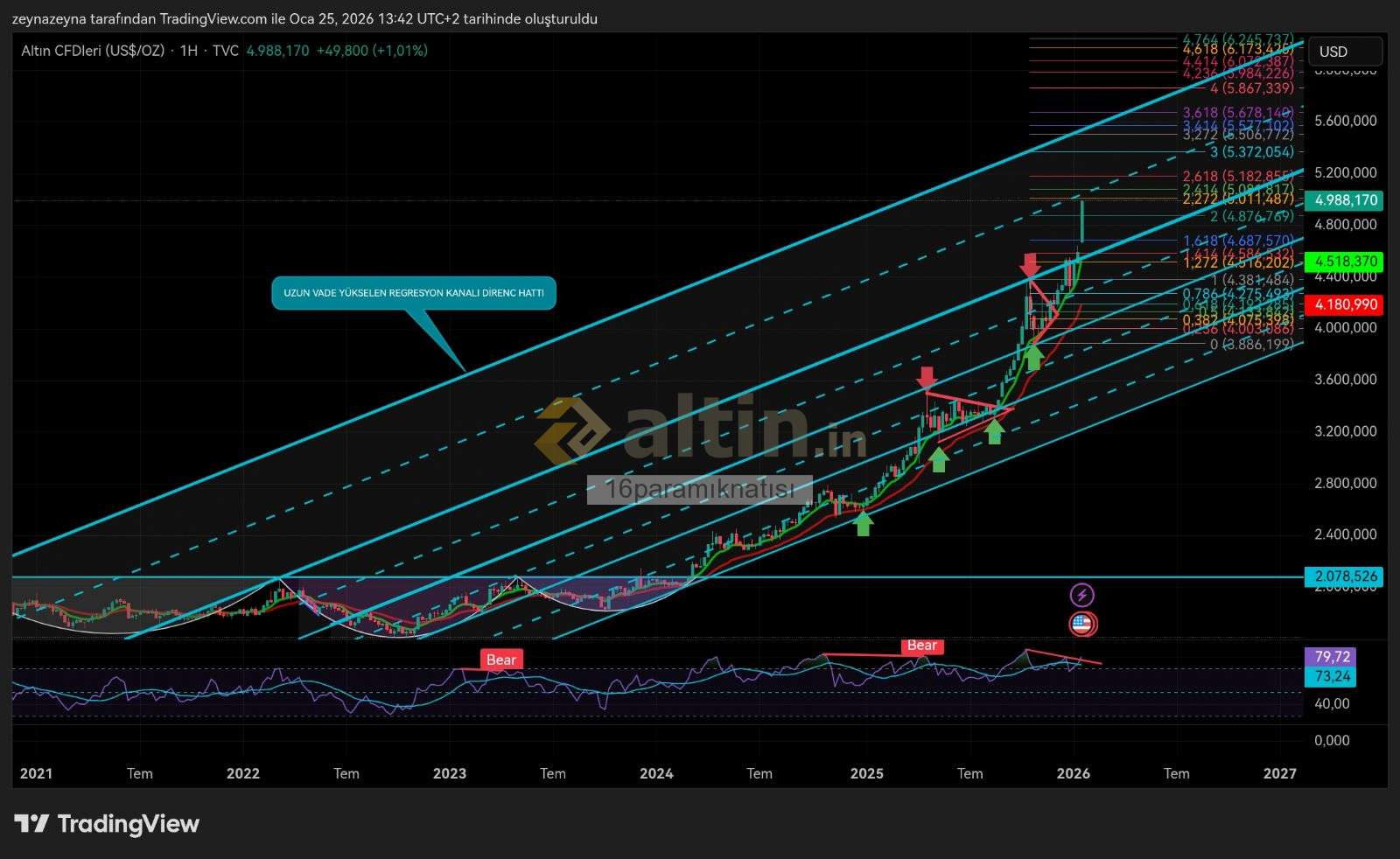This screenshot has width=1400, height=859.
Task: Click the right Bear label on the RSI panel
Action: click(922, 646)
